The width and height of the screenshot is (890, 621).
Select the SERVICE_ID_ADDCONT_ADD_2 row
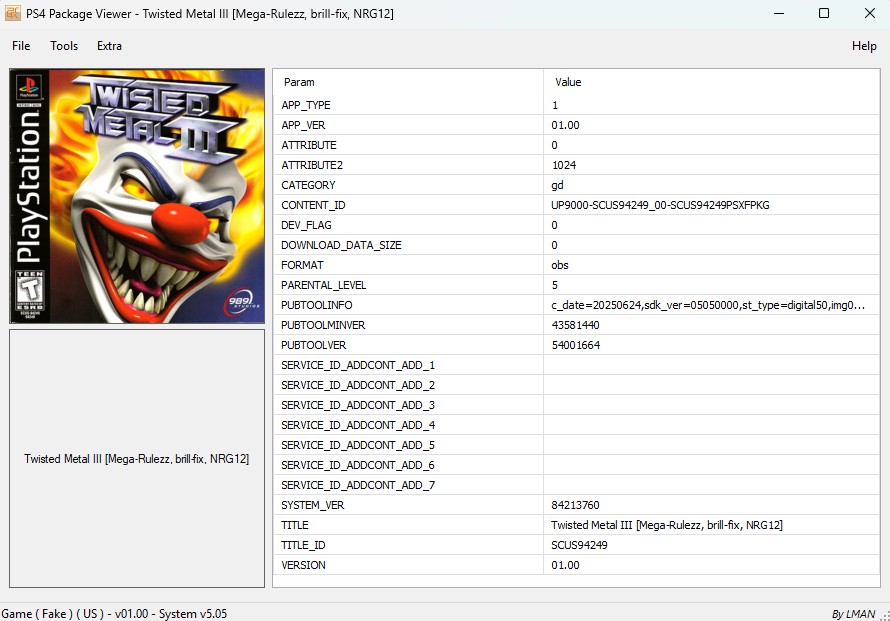[x=576, y=385]
